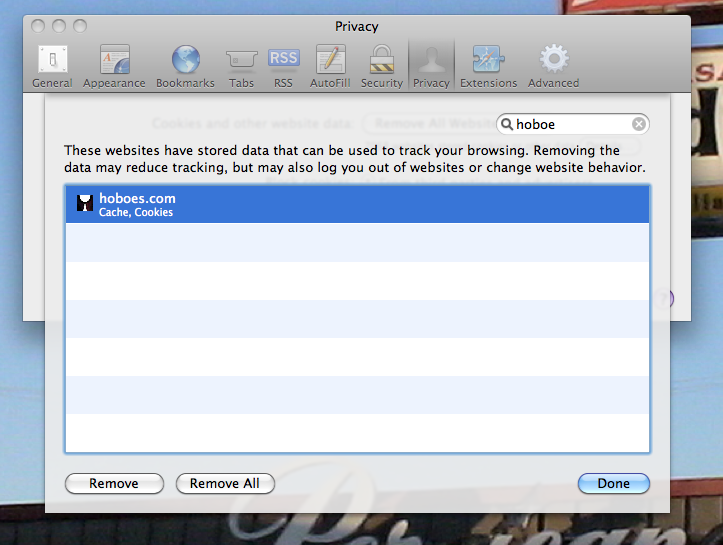Select the Tabs preferences icon
This screenshot has height=545, width=723.
tap(241, 65)
